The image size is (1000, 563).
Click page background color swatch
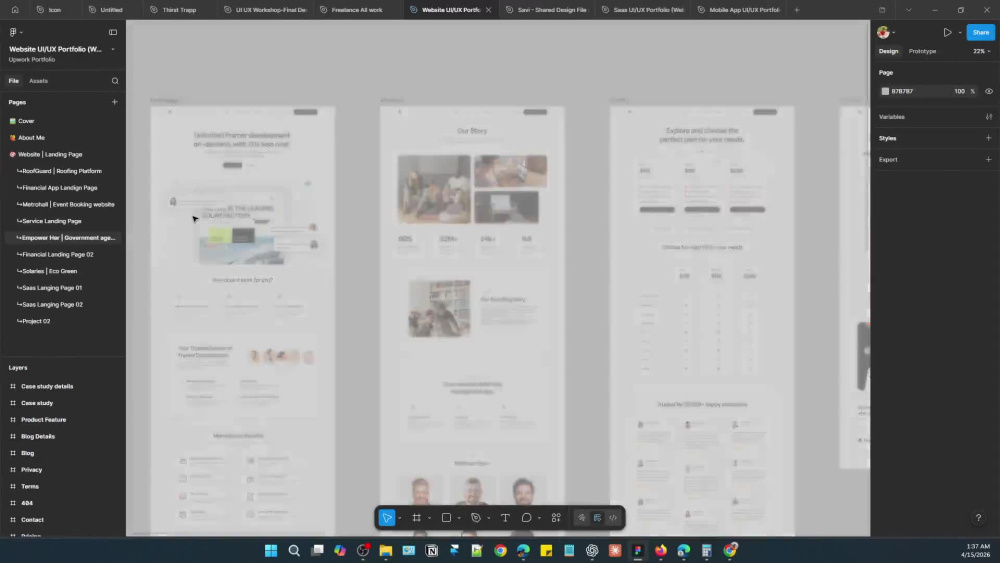[885, 91]
